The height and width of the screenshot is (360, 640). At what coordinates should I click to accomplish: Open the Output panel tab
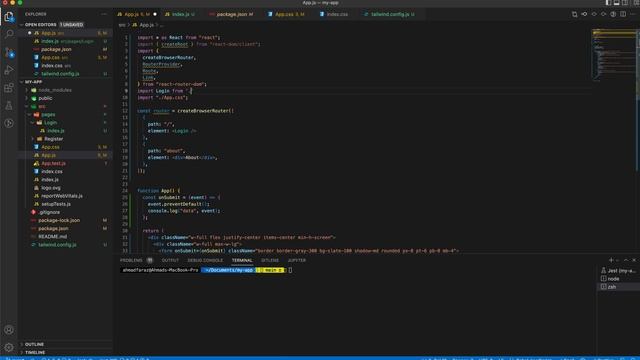click(170, 260)
